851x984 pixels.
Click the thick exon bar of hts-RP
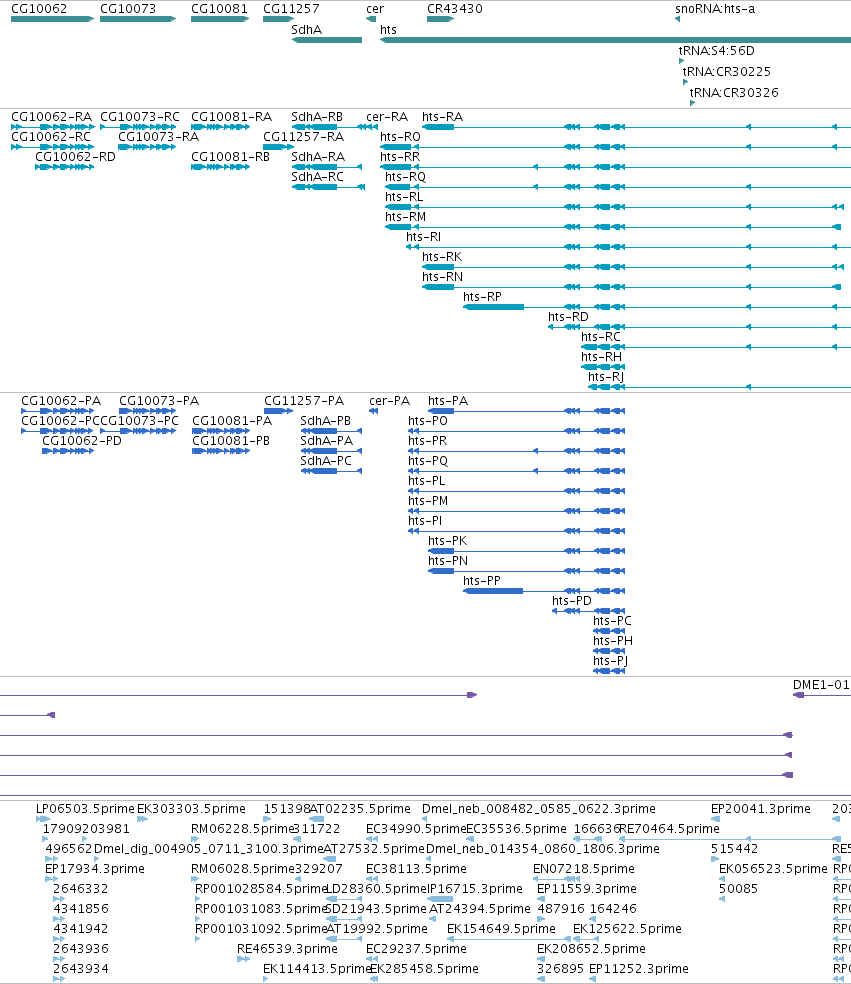[x=493, y=307]
